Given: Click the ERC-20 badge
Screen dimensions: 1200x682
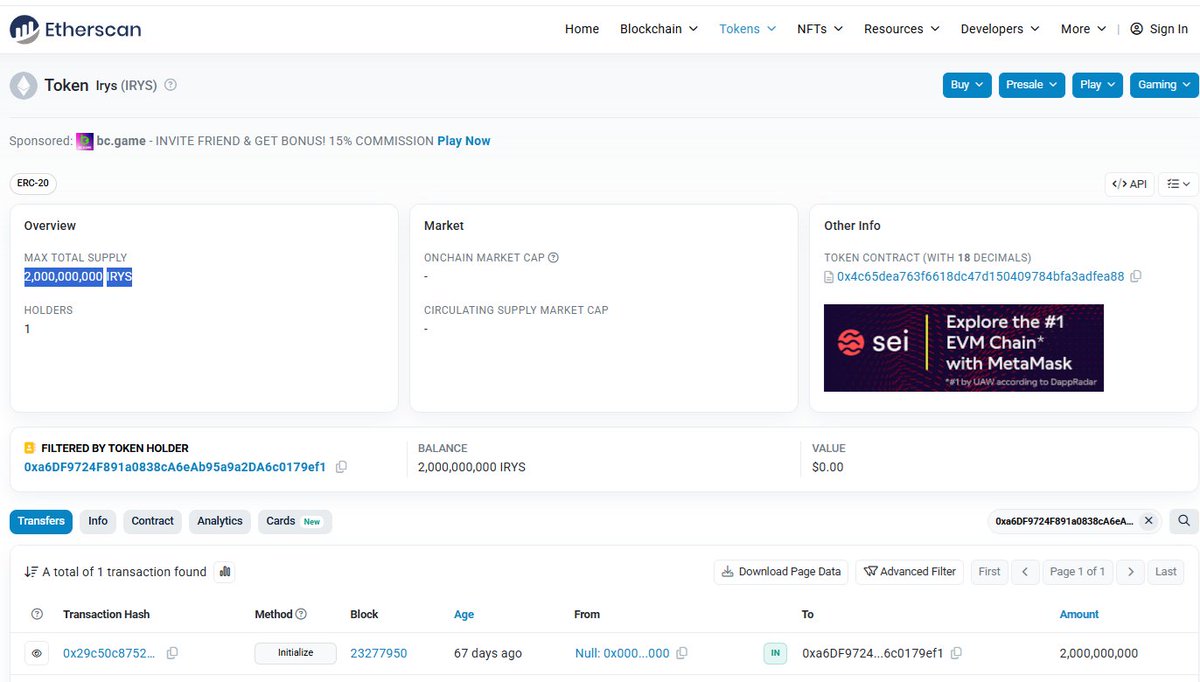Looking at the screenshot, I should 33,183.
